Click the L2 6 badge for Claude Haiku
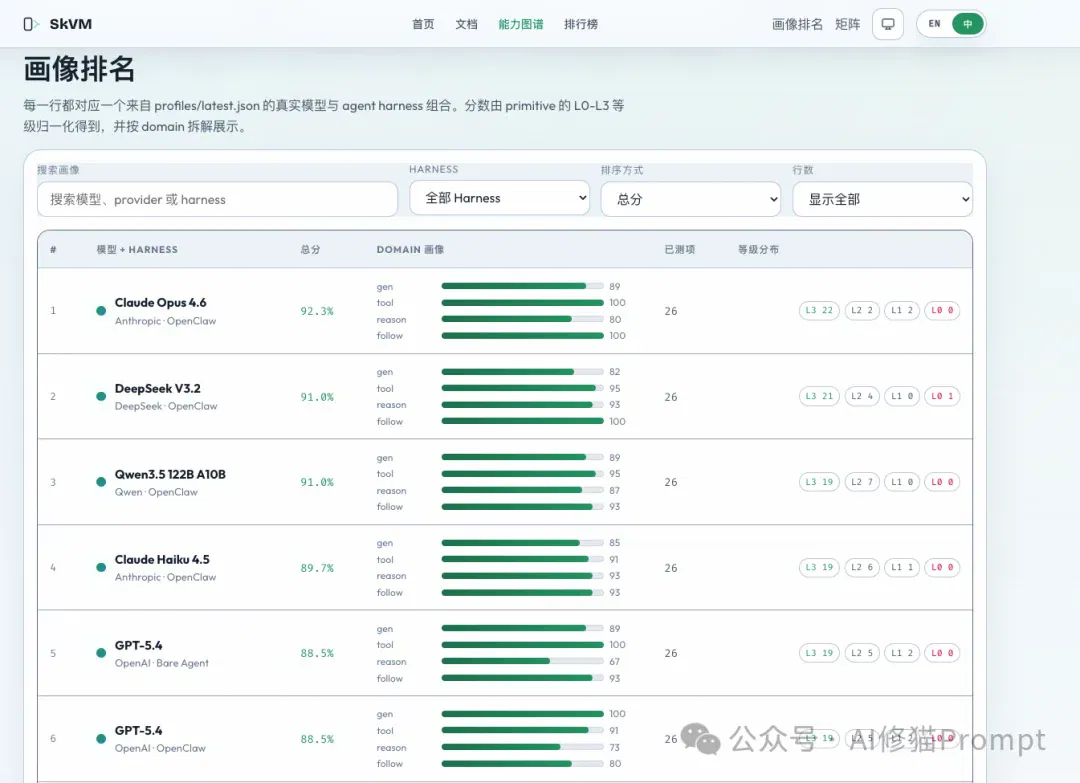Image resolution: width=1080 pixels, height=783 pixels. click(862, 567)
